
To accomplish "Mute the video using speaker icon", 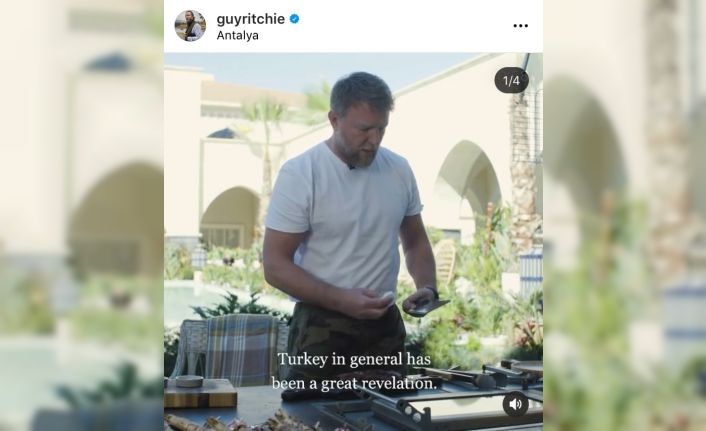I will click(x=516, y=404).
